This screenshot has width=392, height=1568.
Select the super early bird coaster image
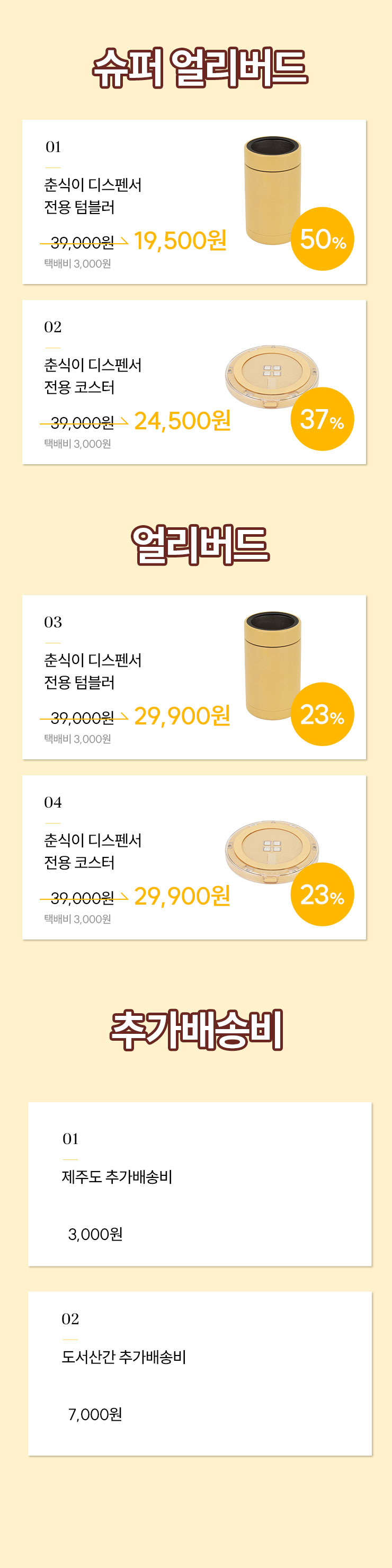(x=272, y=377)
